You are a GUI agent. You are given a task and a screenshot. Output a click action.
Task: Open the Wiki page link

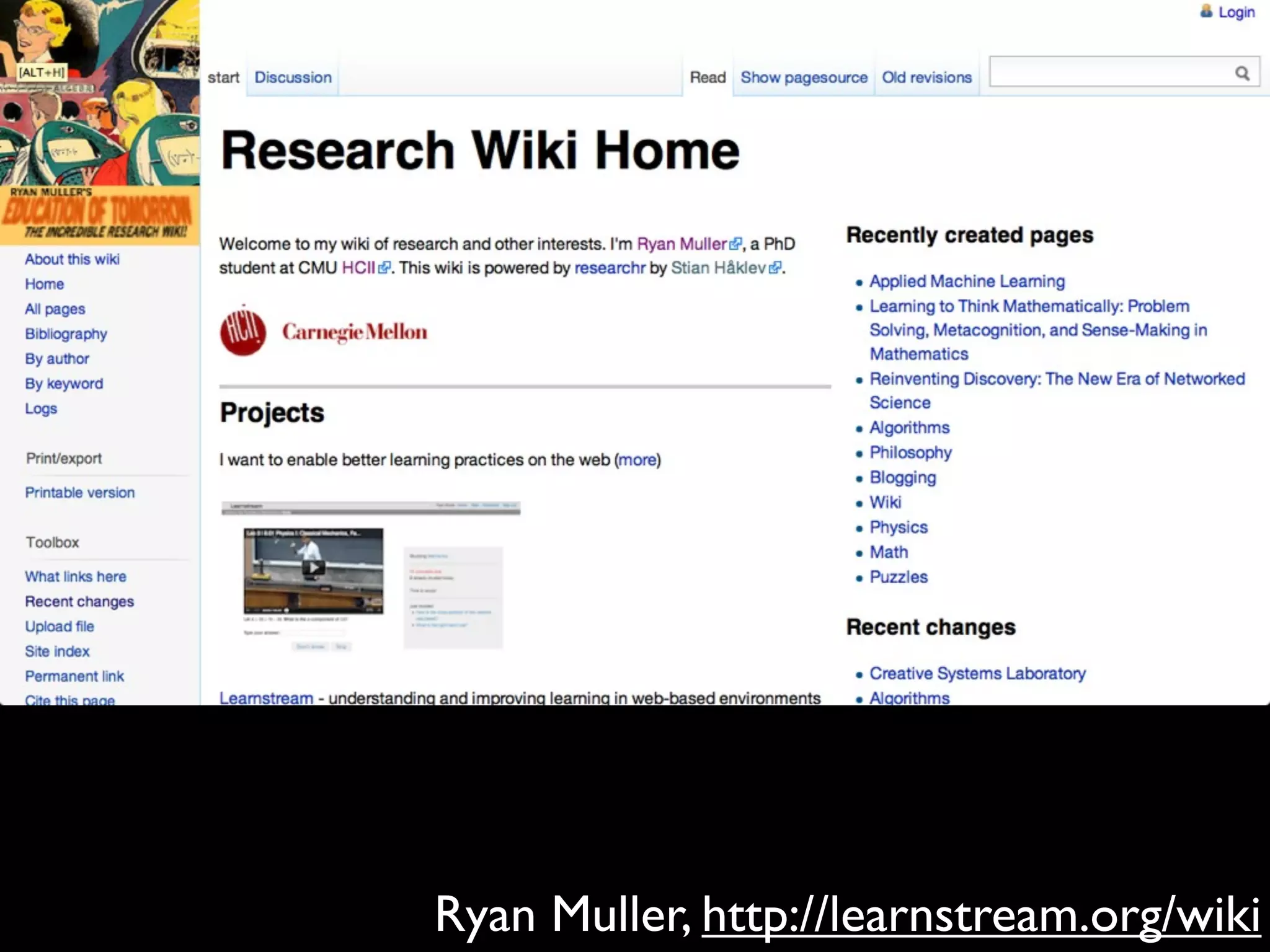[x=885, y=503]
